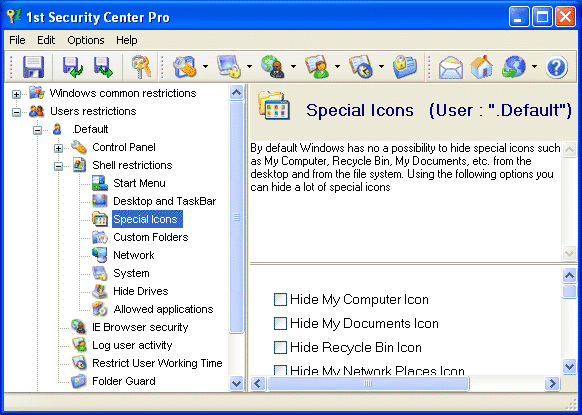The image size is (582, 415).
Task: Click the IE Browser security tree icon
Action: tap(79, 327)
